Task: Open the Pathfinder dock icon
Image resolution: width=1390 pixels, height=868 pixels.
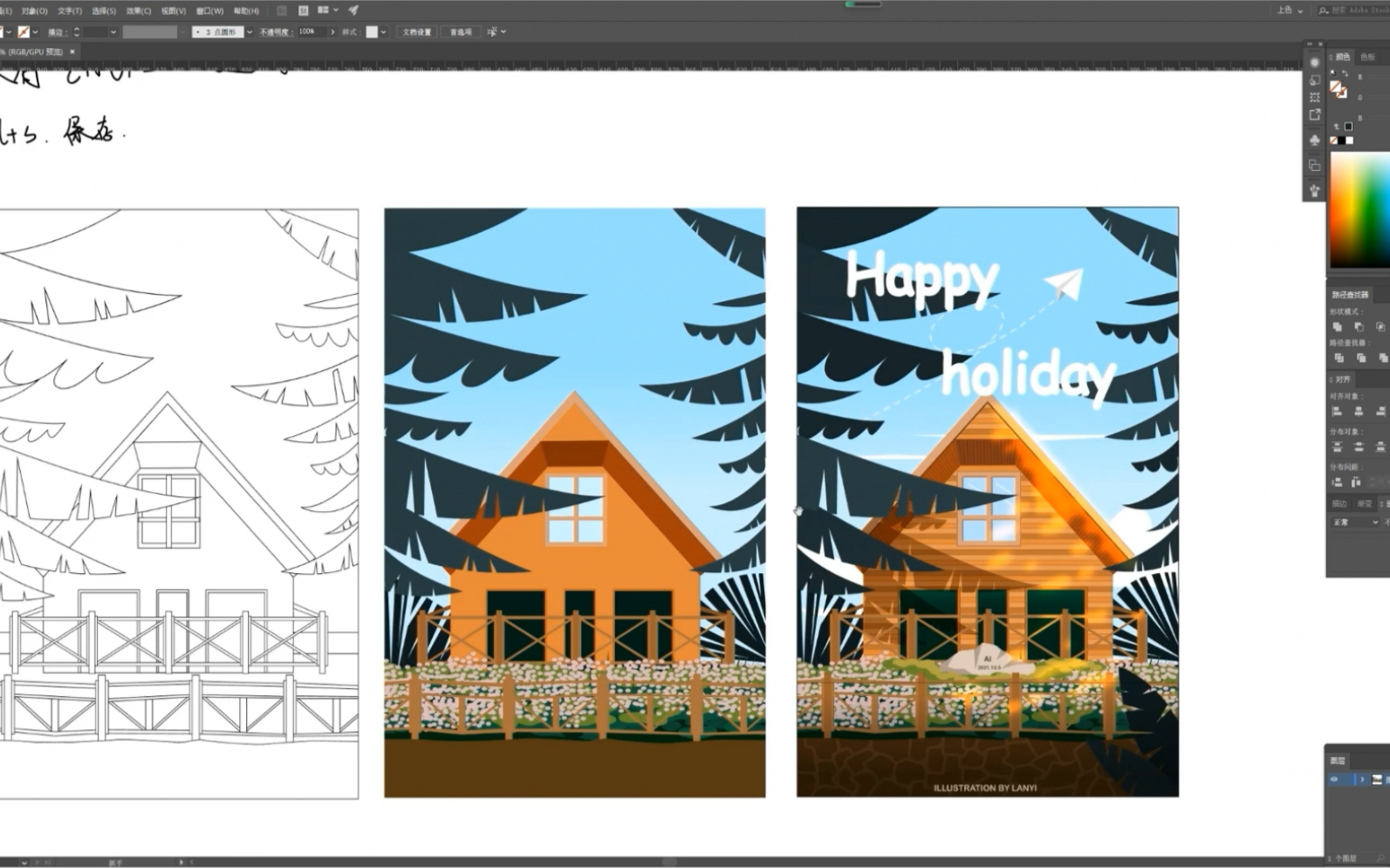Action: (1315, 165)
